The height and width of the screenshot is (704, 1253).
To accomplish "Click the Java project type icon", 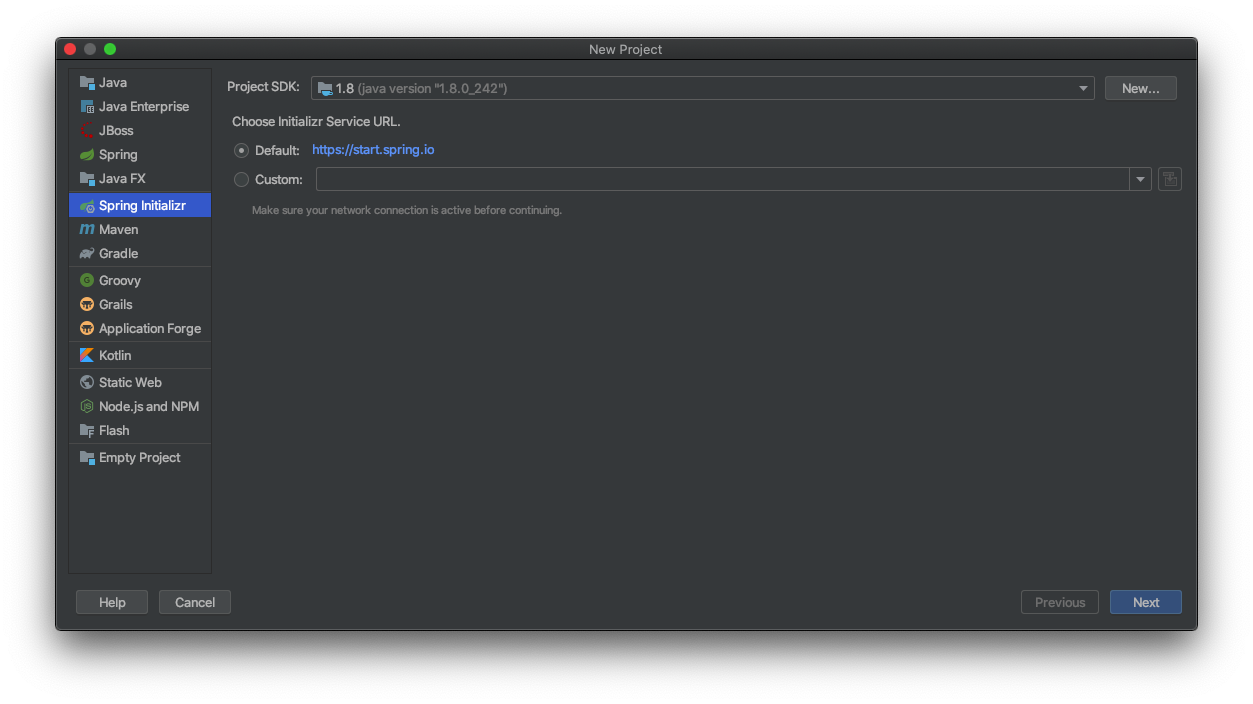I will click(87, 82).
